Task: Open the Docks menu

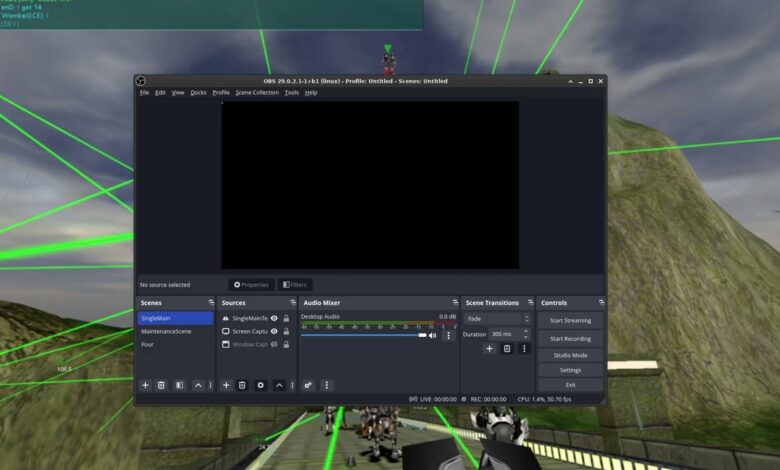Action: tap(198, 93)
